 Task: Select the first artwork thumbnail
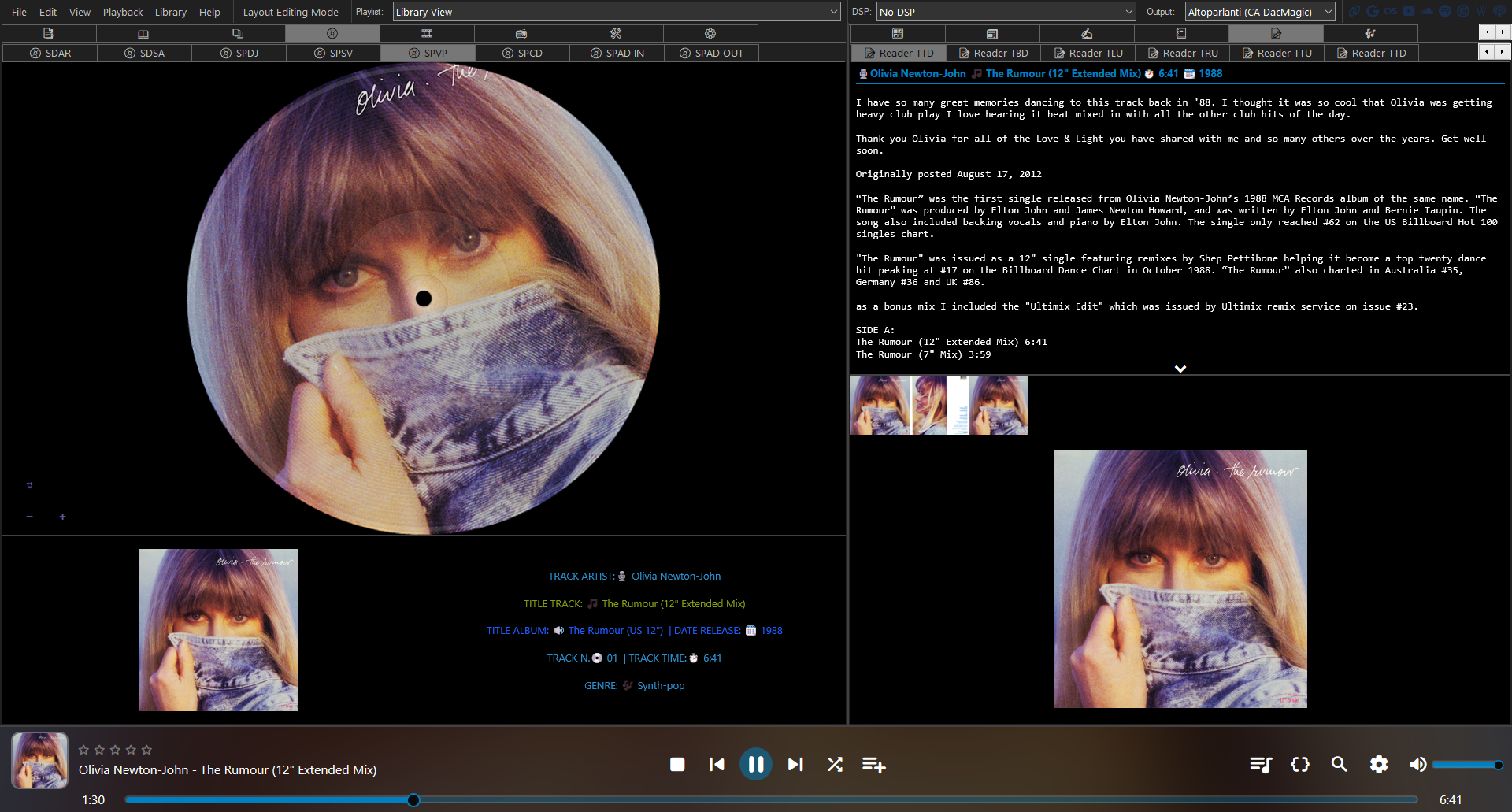pos(880,405)
